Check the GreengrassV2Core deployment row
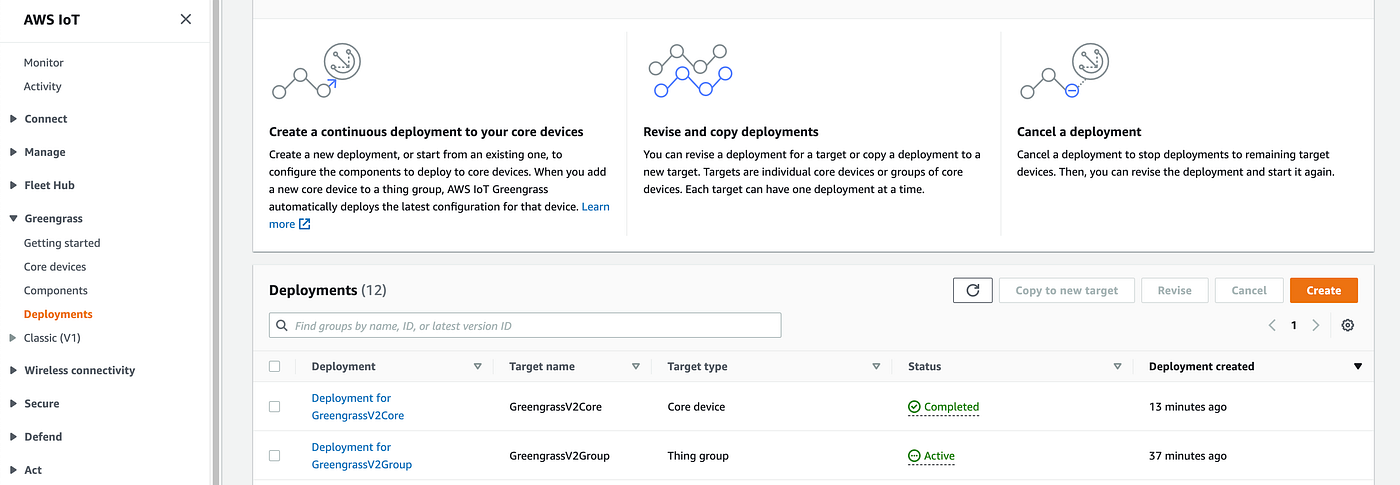 click(275, 407)
